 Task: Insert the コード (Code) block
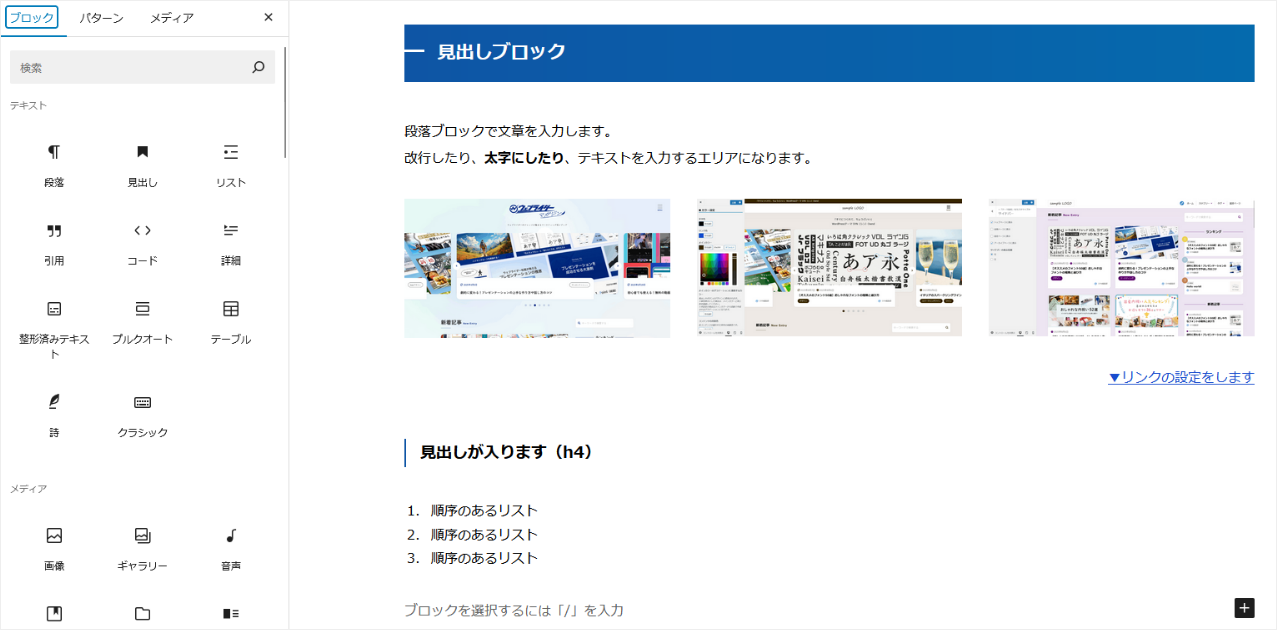pyautogui.click(x=141, y=241)
